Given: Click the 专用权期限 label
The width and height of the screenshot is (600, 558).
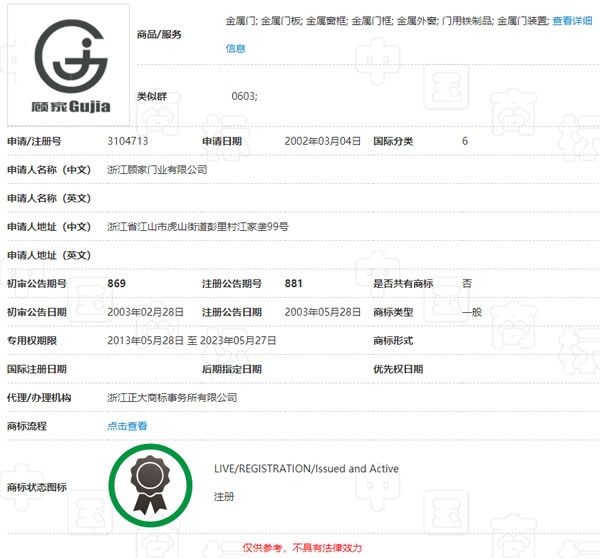Looking at the screenshot, I should [x=32, y=340].
